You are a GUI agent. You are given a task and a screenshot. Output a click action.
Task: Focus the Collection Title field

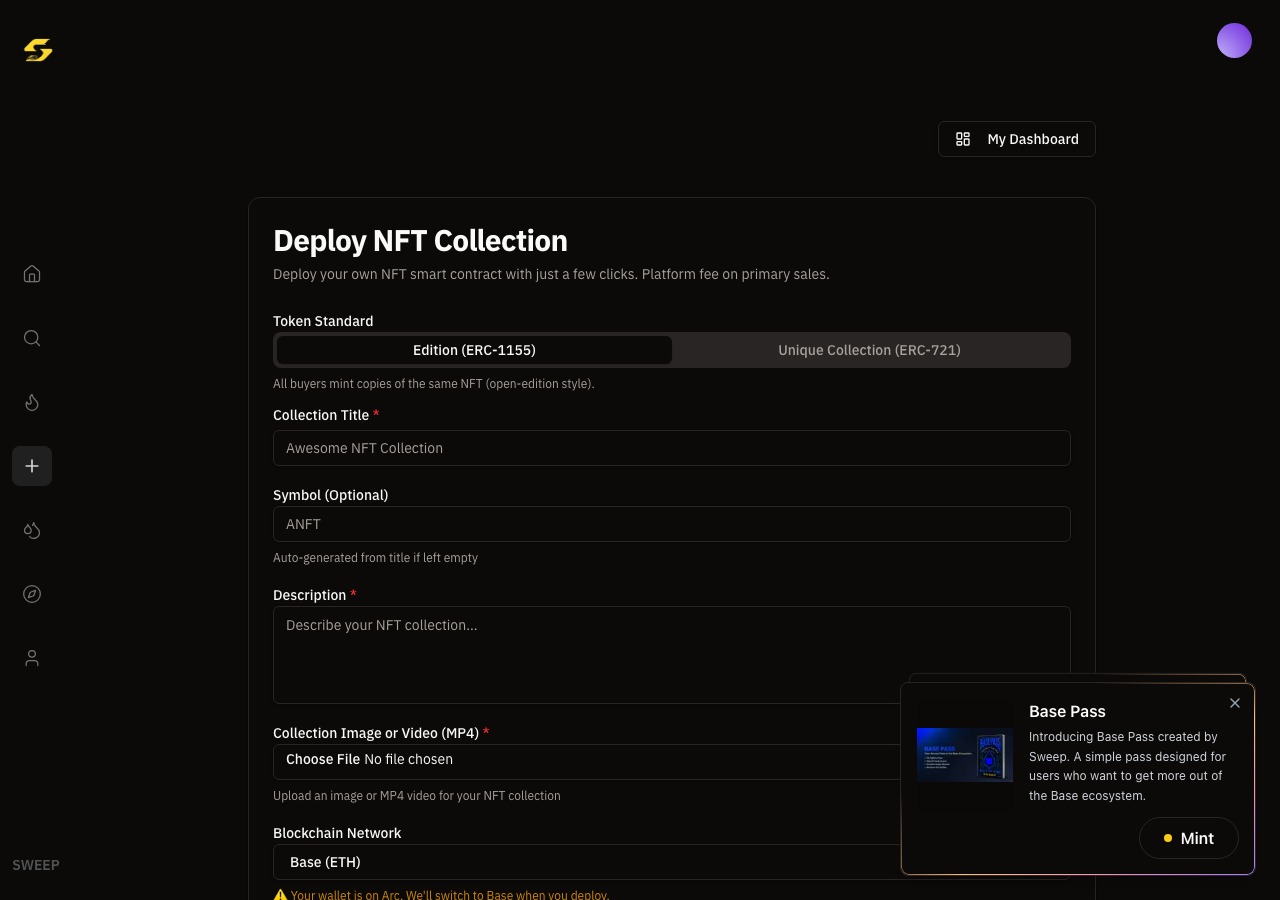coord(672,448)
